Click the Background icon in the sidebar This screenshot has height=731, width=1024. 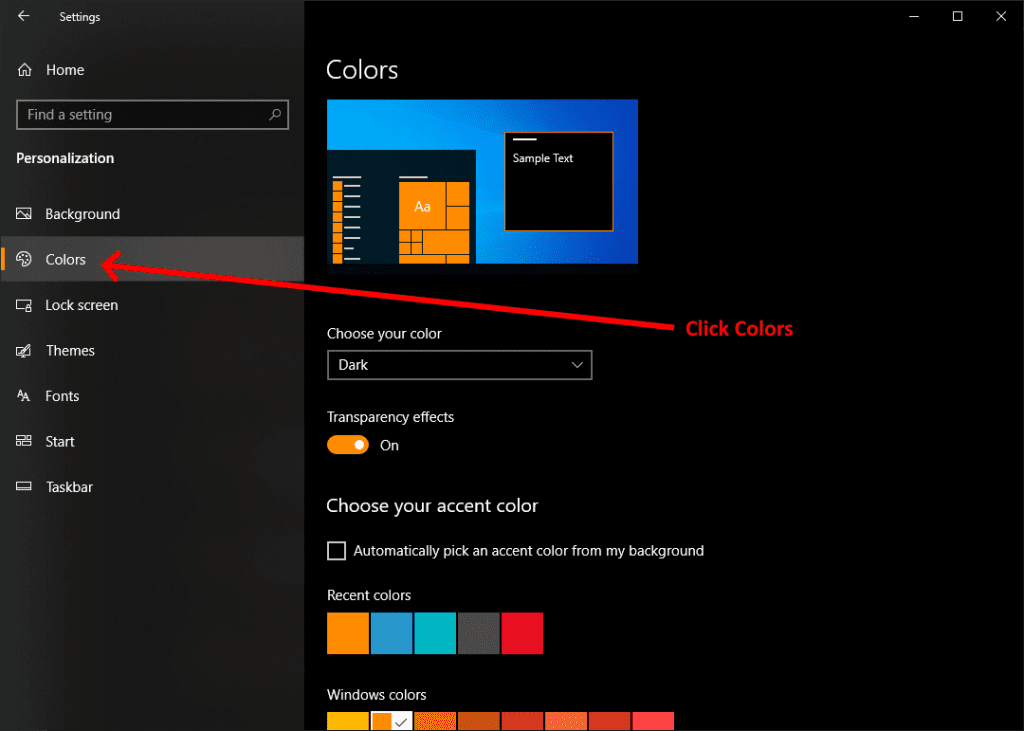[x=22, y=213]
